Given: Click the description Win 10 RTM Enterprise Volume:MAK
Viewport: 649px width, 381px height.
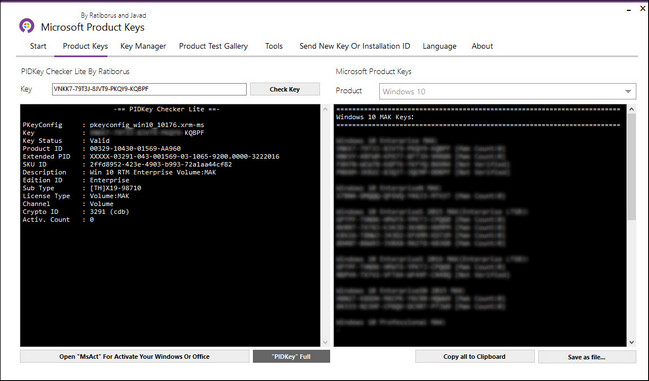Looking at the screenshot, I should tap(153, 172).
